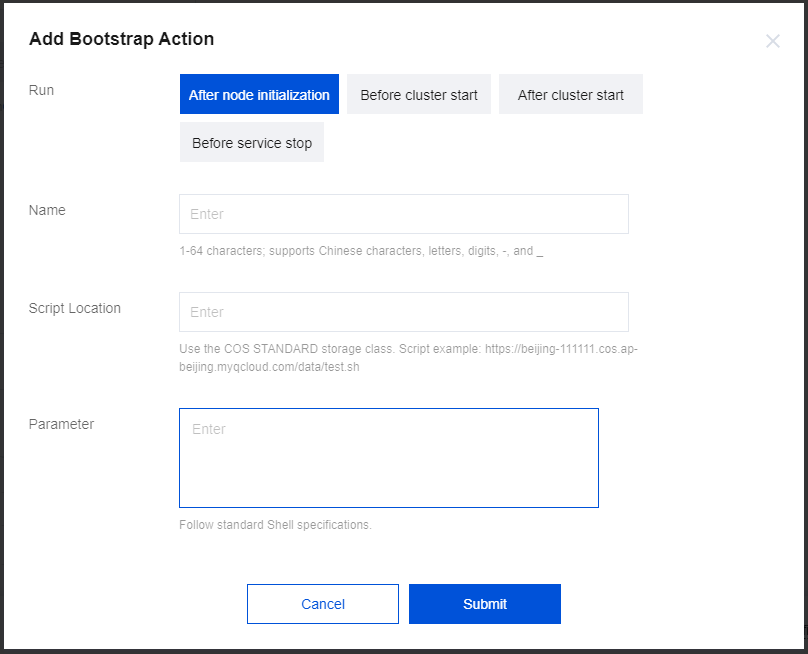Viewport: 808px width, 654px height.
Task: Click the Script Location label
Action: point(75,308)
